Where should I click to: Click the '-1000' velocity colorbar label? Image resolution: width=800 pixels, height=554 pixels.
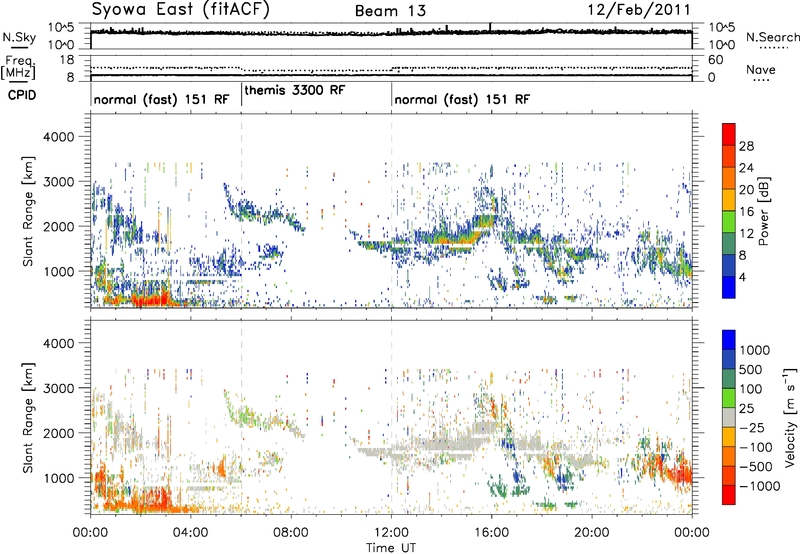click(760, 486)
